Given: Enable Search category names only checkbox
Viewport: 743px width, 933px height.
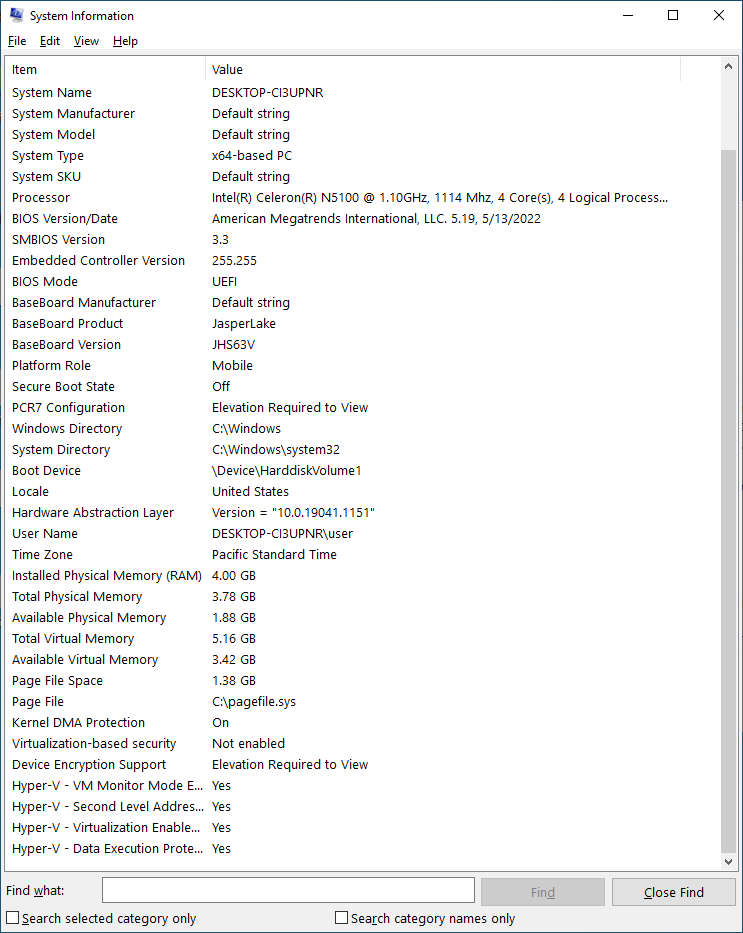Looking at the screenshot, I should pos(342,918).
